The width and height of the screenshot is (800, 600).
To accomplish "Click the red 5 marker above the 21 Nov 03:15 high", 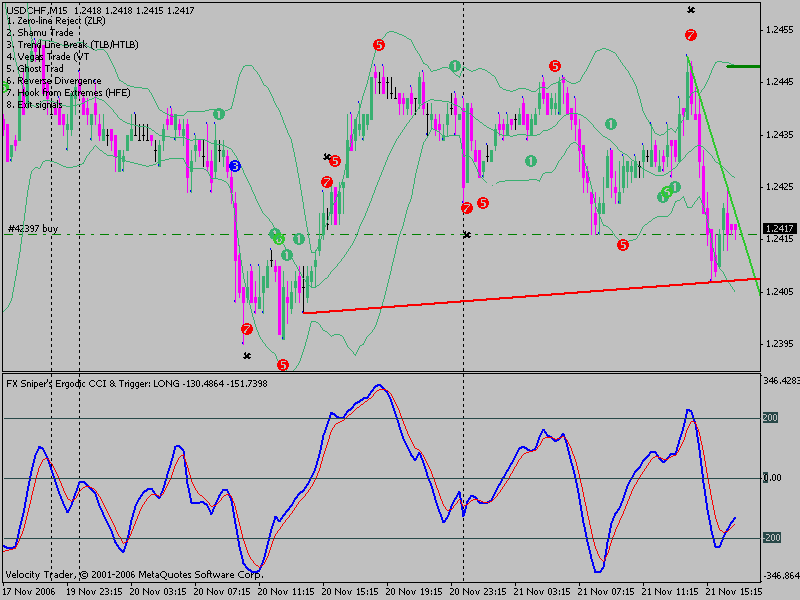I will [x=555, y=66].
